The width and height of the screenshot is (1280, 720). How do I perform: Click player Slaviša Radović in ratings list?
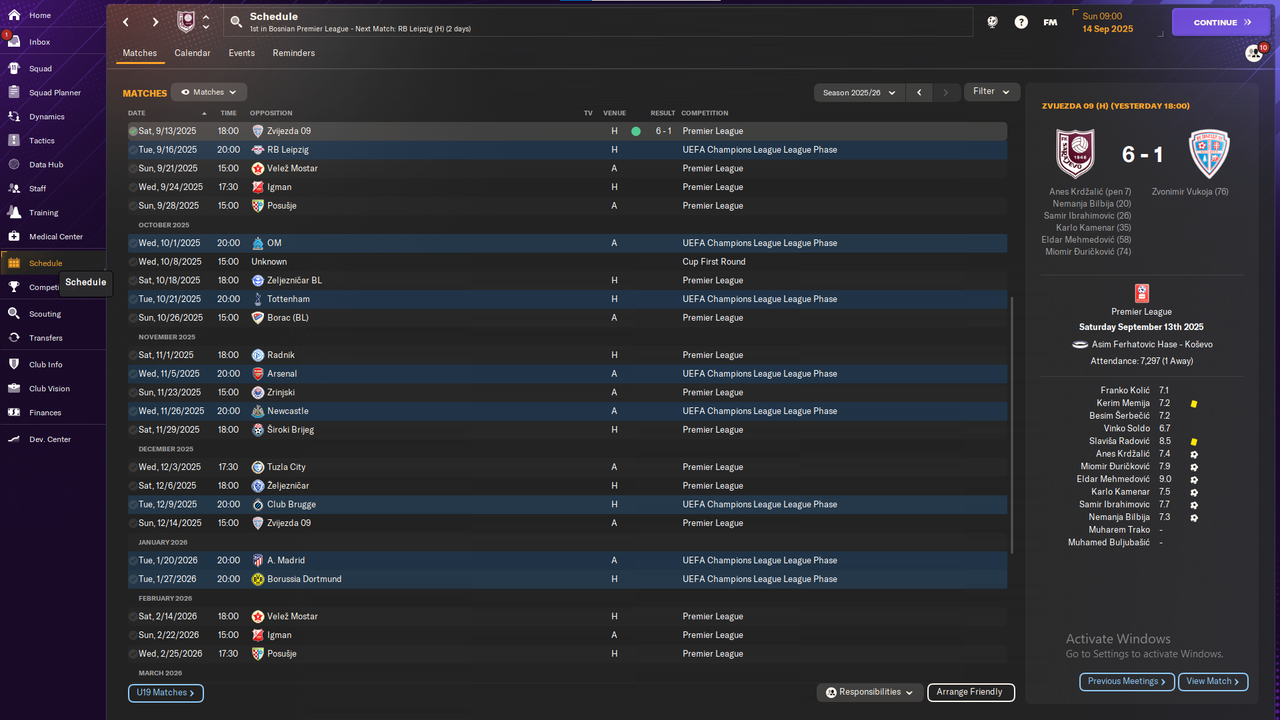tap(1117, 441)
